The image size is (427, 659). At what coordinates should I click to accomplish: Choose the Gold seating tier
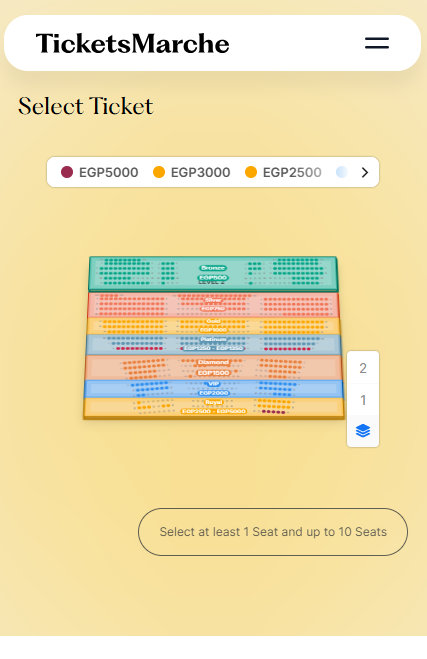point(213,326)
